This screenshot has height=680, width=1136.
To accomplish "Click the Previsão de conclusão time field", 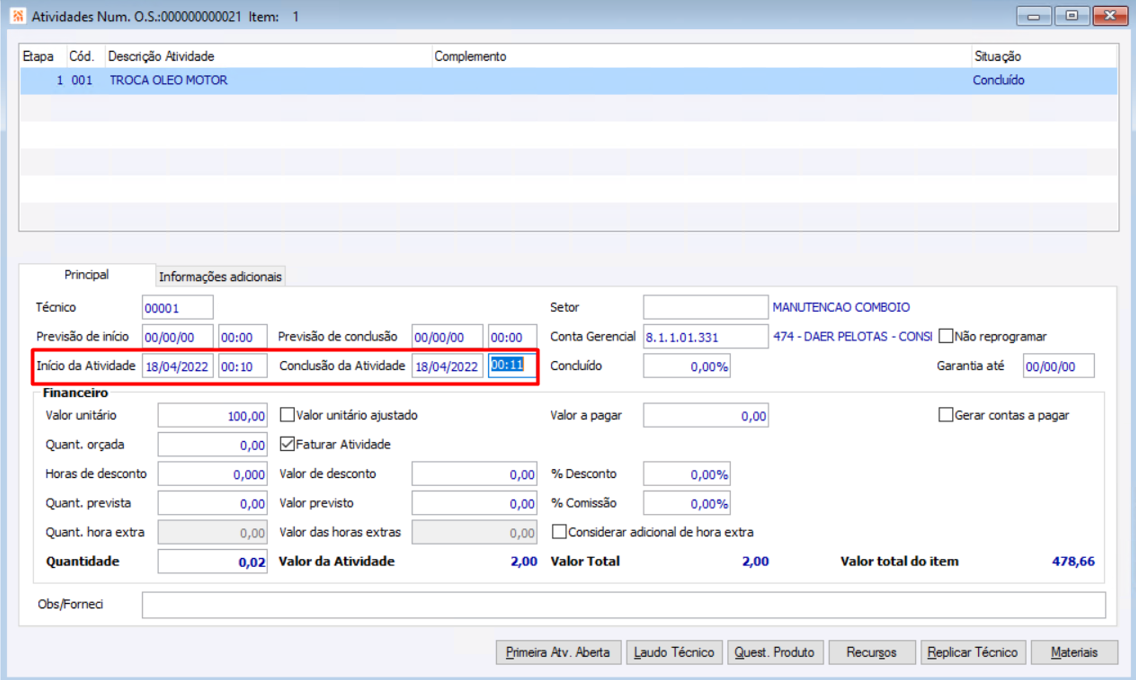I will coord(512,337).
